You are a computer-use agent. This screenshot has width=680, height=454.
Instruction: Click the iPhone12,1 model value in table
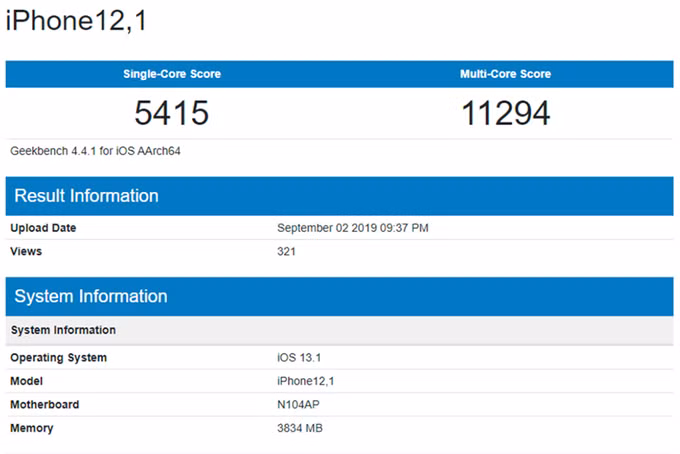307,381
